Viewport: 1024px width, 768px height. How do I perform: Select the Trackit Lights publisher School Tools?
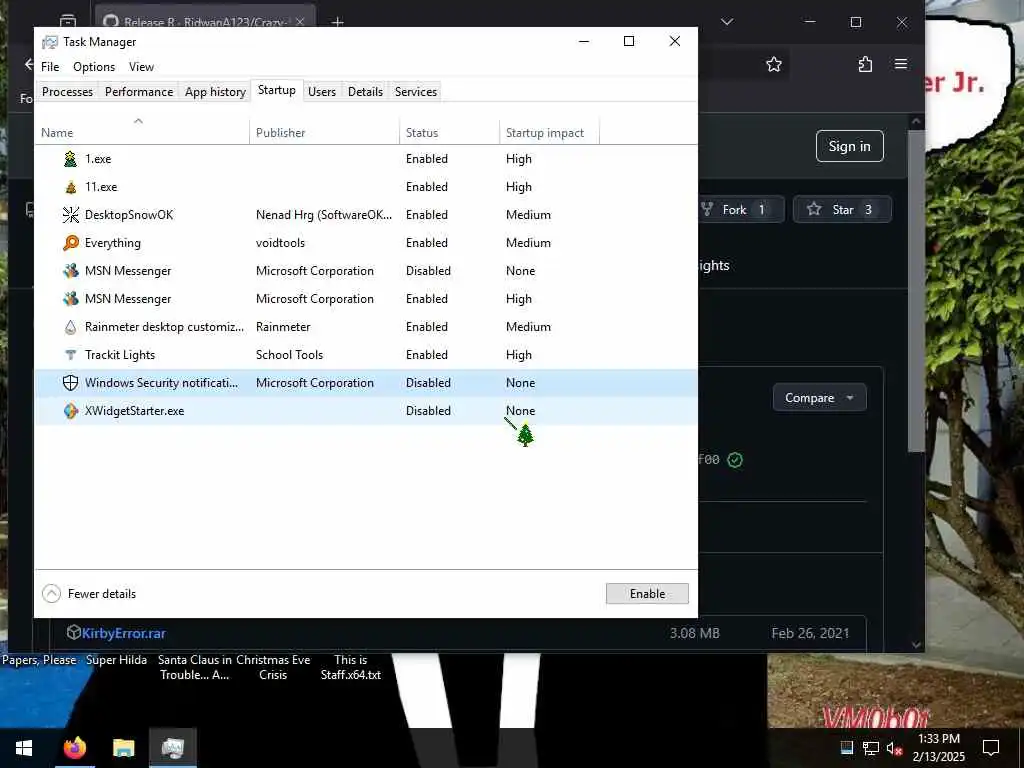coord(289,355)
